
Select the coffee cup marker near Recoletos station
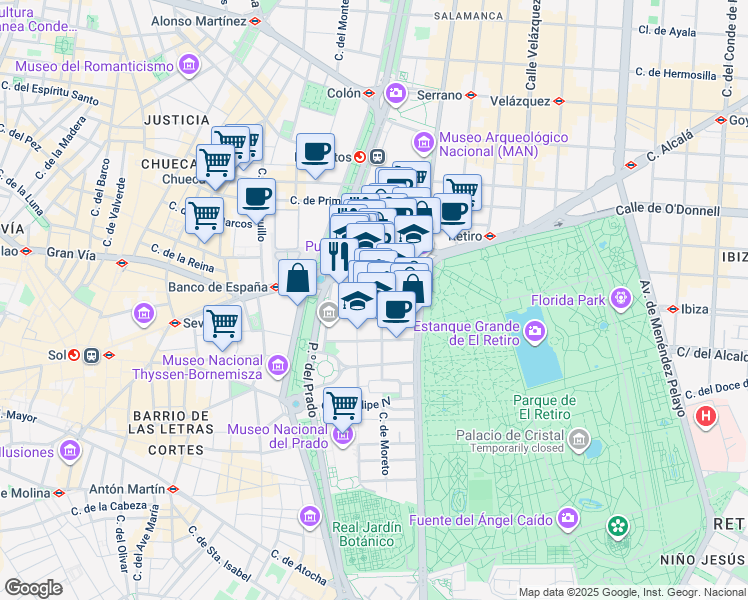[315, 154]
